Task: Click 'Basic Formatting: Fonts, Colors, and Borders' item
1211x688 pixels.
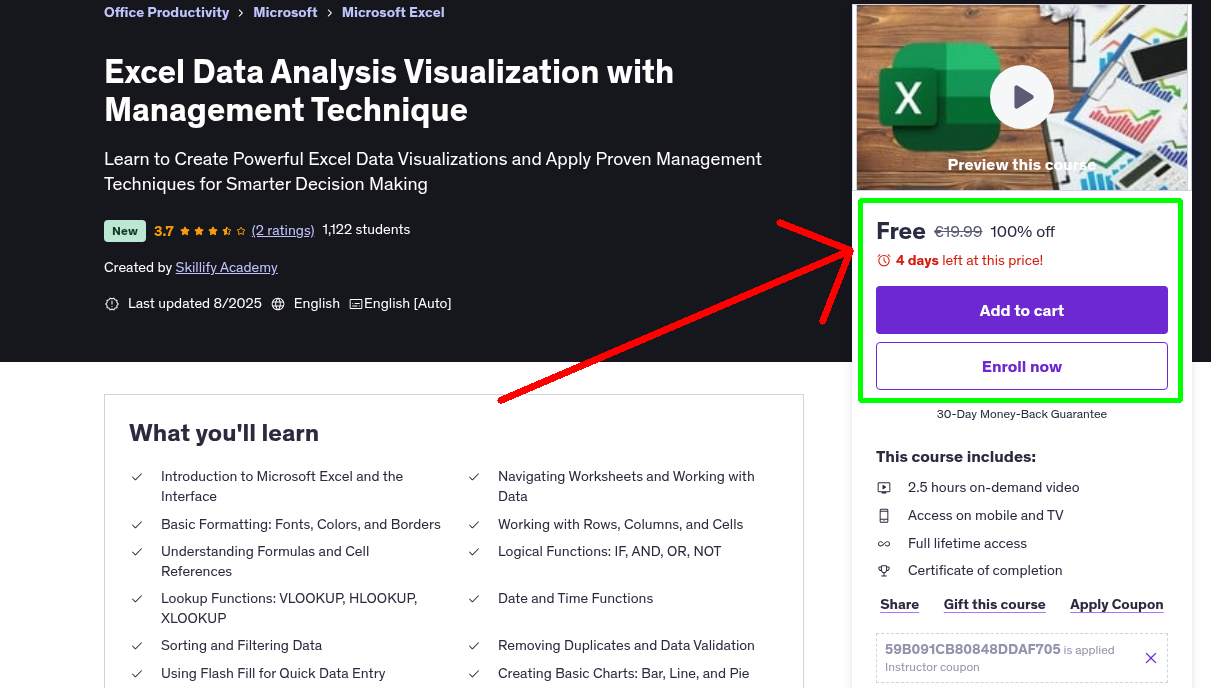Action: point(300,524)
